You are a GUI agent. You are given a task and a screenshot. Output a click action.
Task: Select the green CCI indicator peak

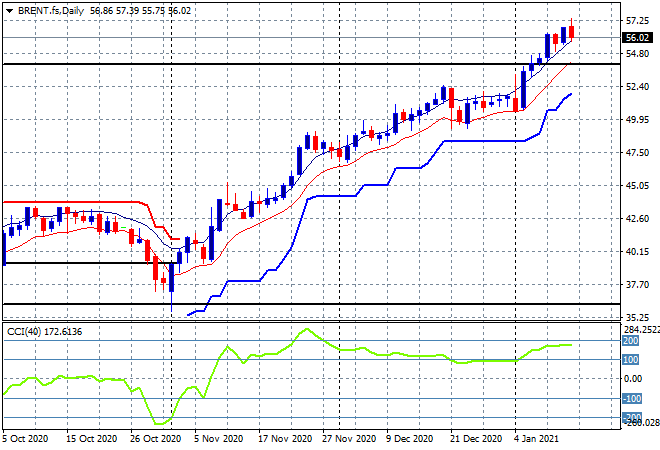click(306, 329)
